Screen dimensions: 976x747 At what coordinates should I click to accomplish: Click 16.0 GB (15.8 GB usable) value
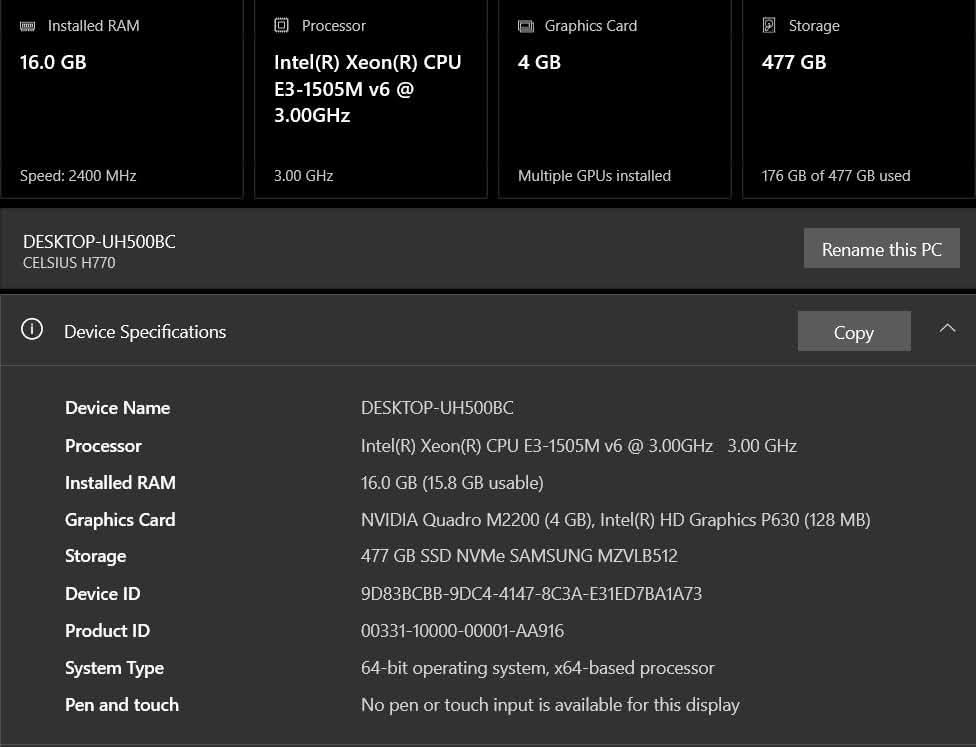452,482
